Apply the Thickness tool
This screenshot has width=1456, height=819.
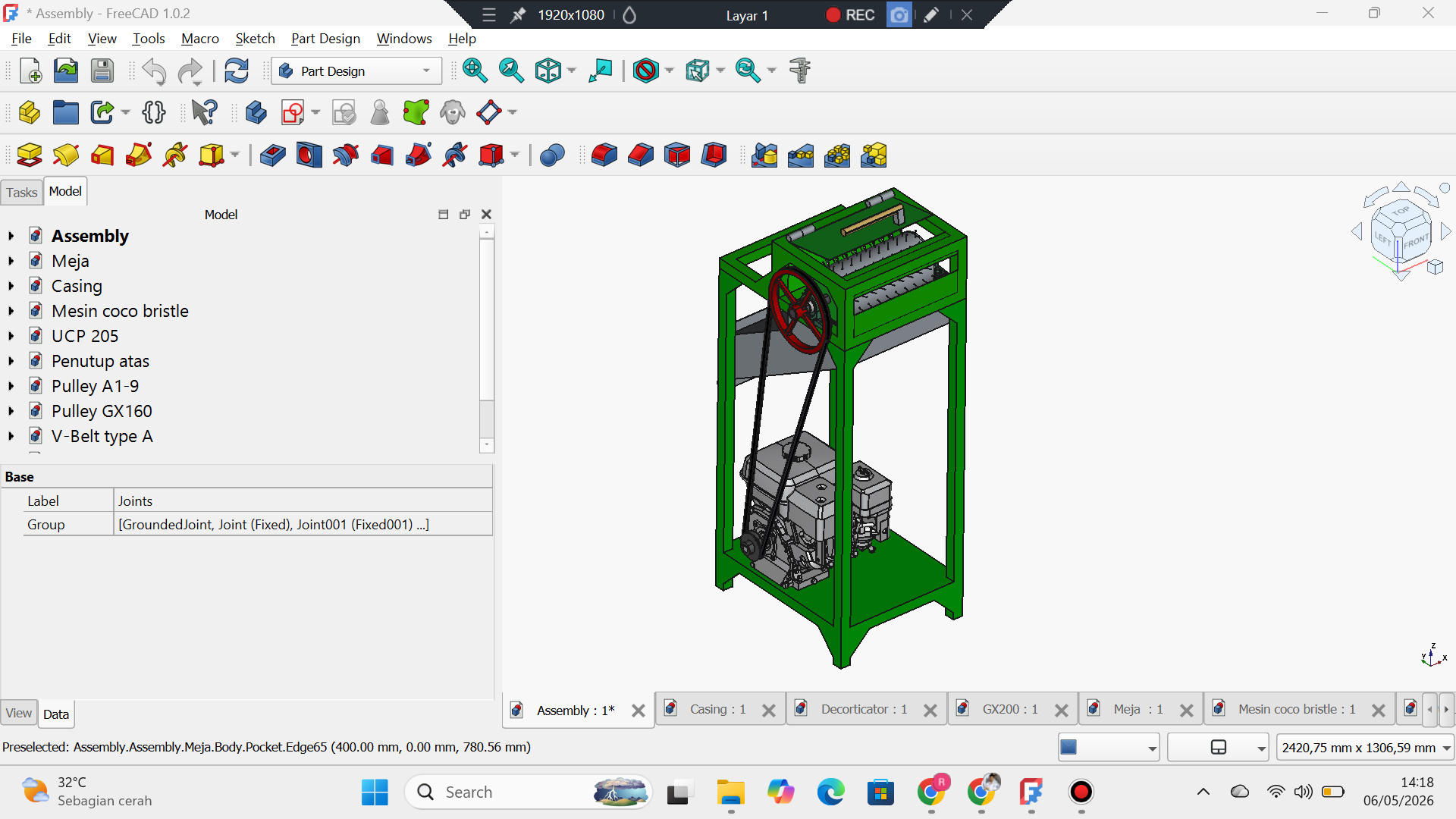tap(714, 155)
